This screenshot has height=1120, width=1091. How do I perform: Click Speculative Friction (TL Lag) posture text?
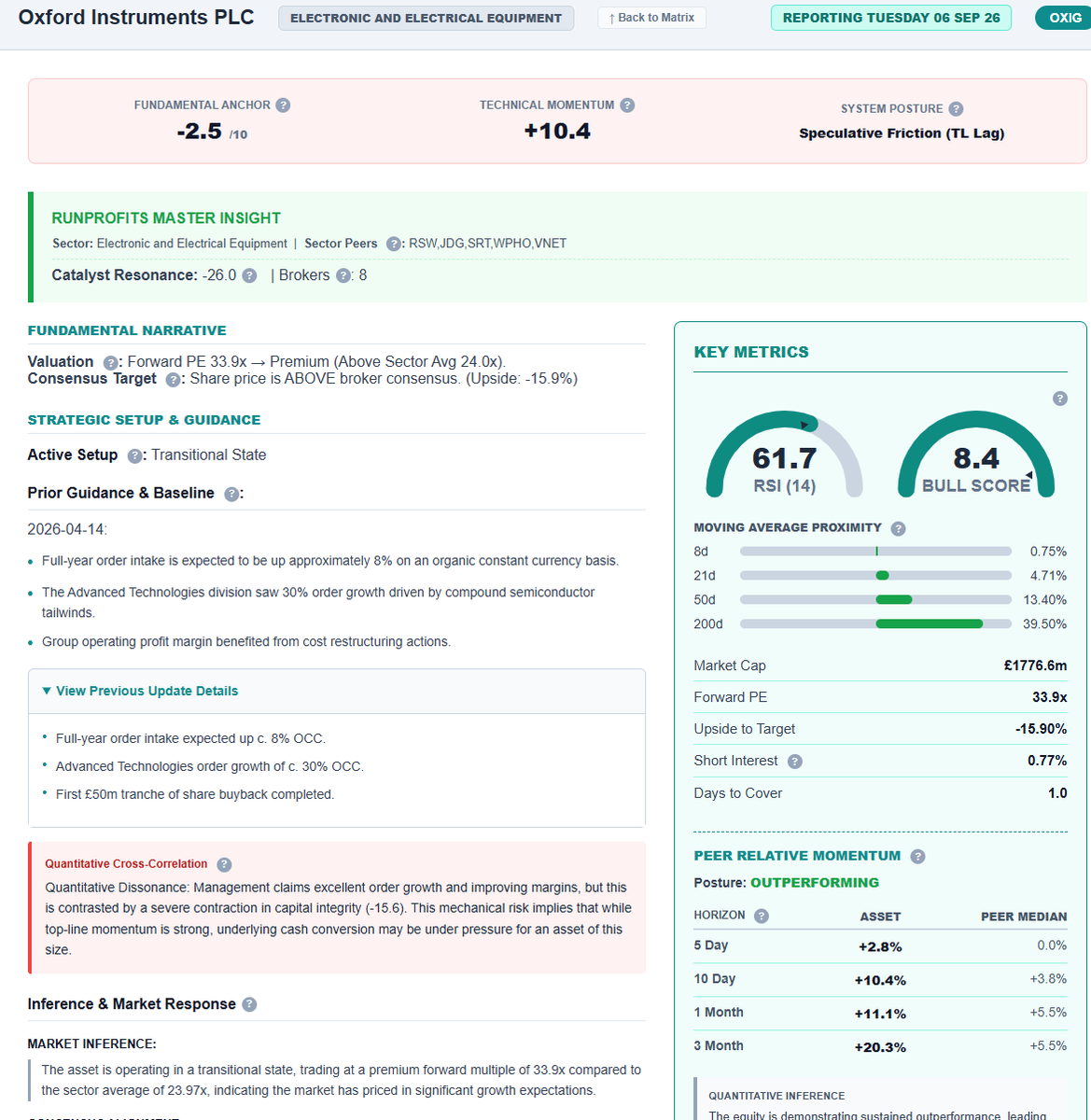[x=902, y=133]
